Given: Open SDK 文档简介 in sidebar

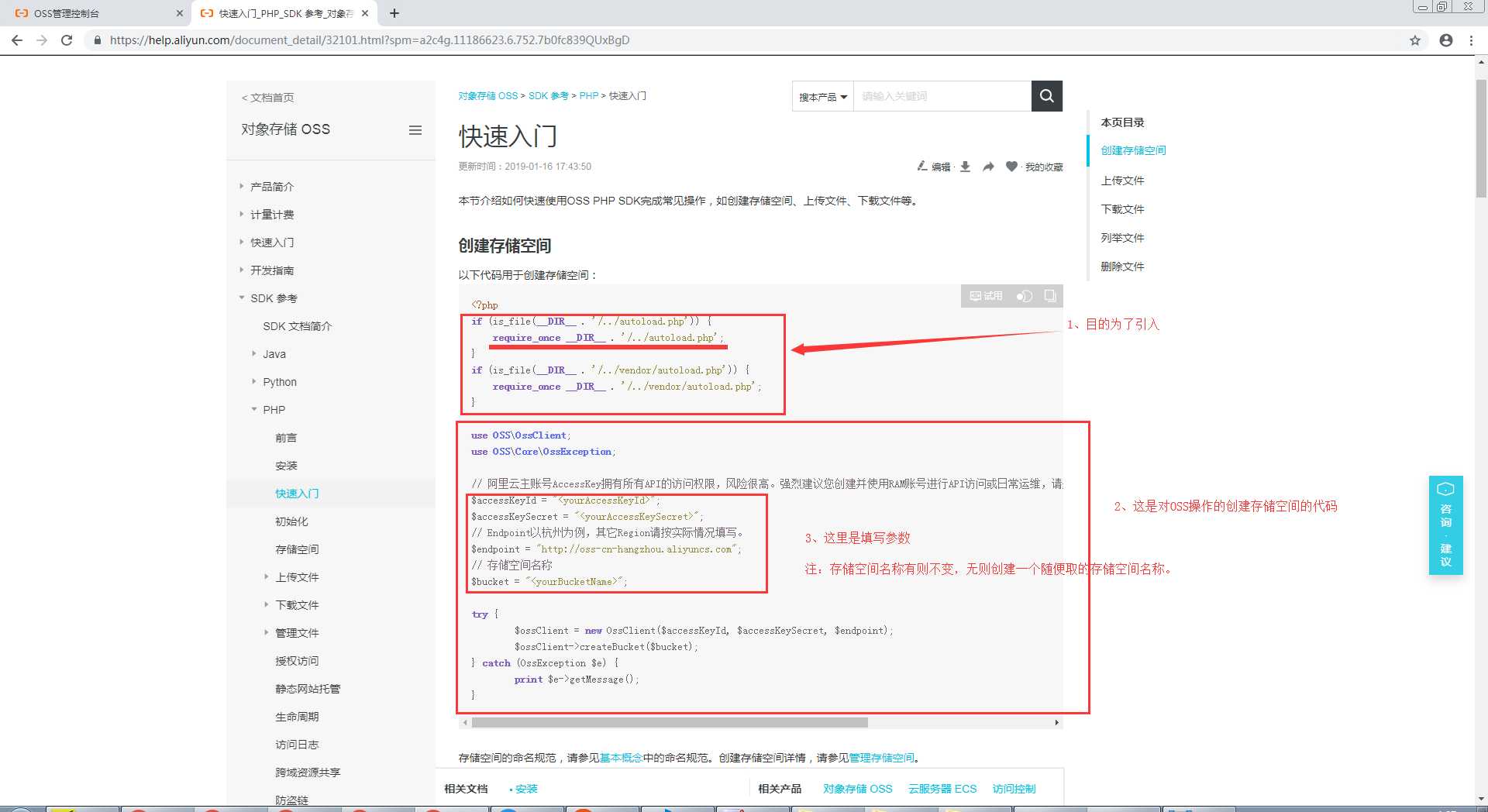Looking at the screenshot, I should 298,326.
